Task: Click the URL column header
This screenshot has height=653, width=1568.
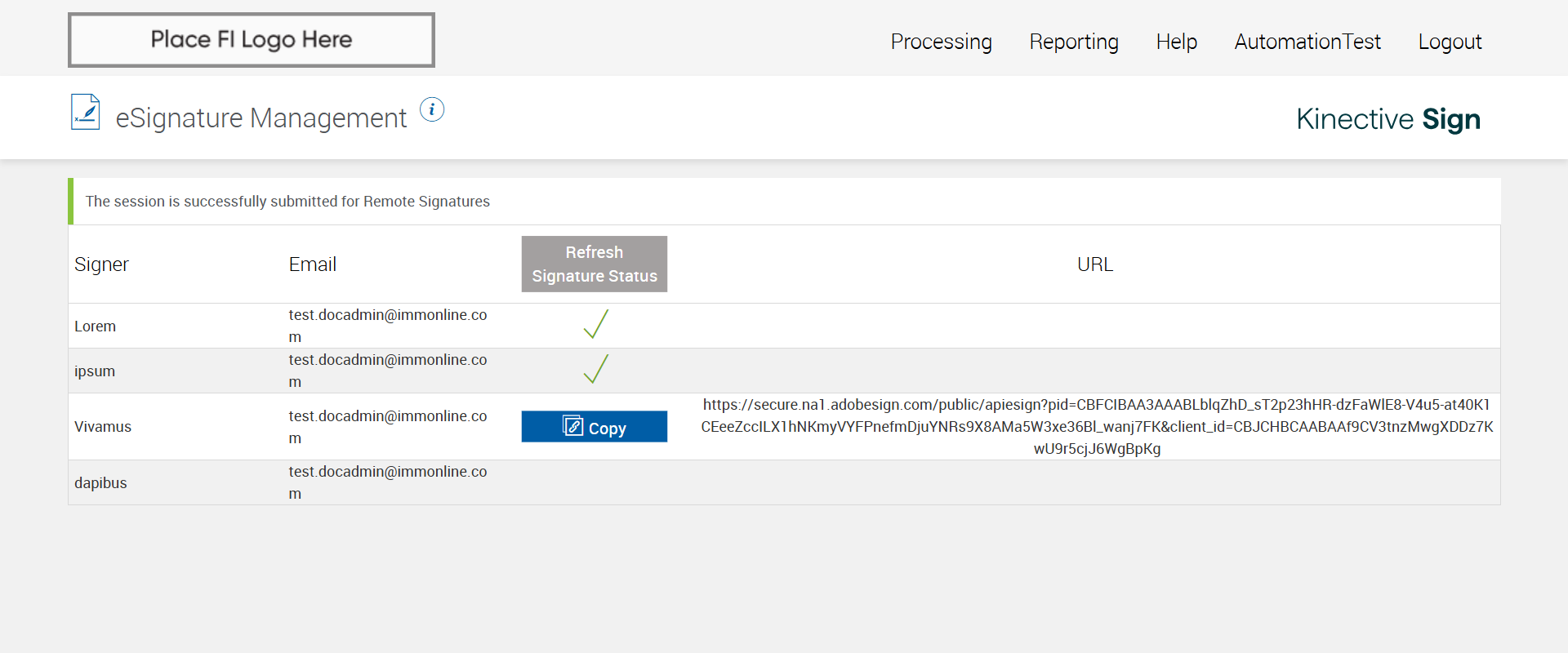Action: pos(1095,264)
